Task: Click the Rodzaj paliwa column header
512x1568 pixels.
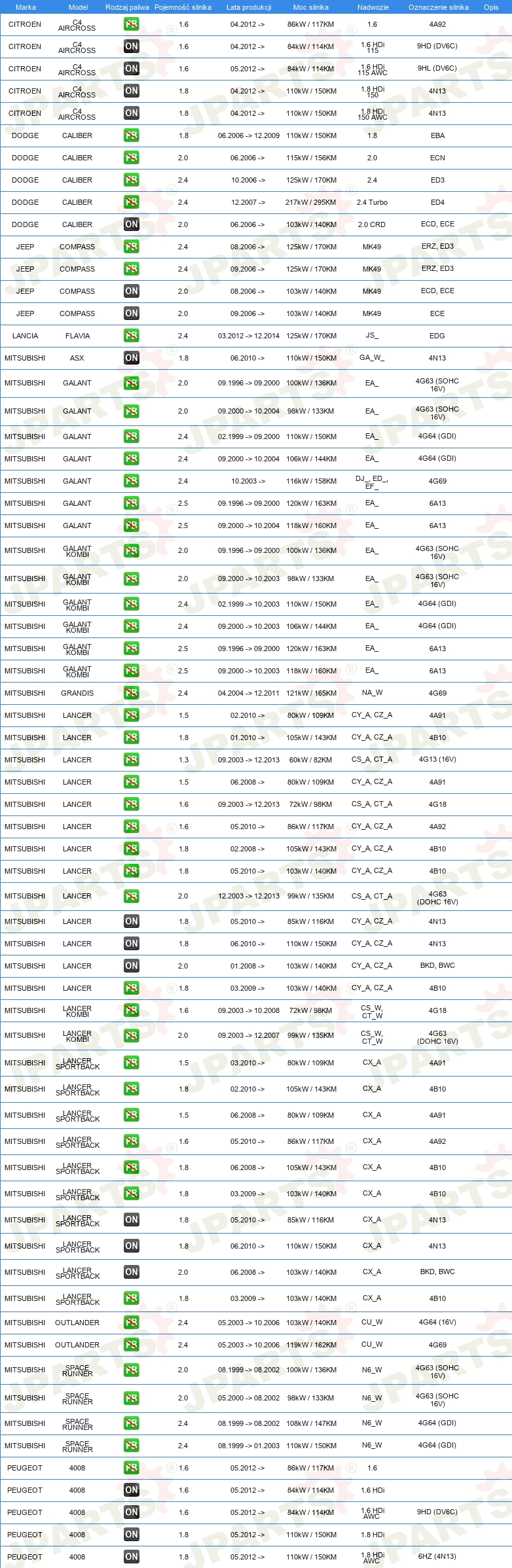Action: click(x=127, y=7)
